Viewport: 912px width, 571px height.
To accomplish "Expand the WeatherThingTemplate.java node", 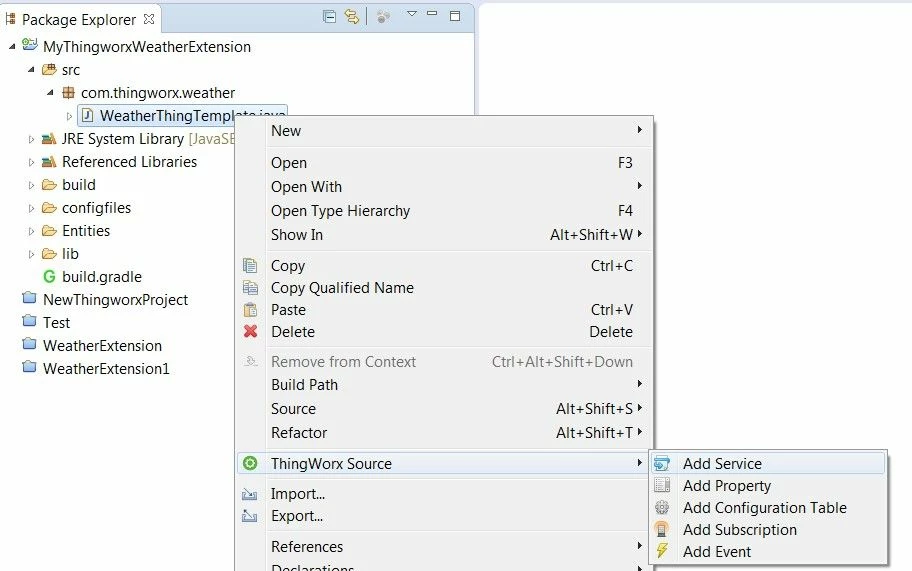I will [69, 116].
